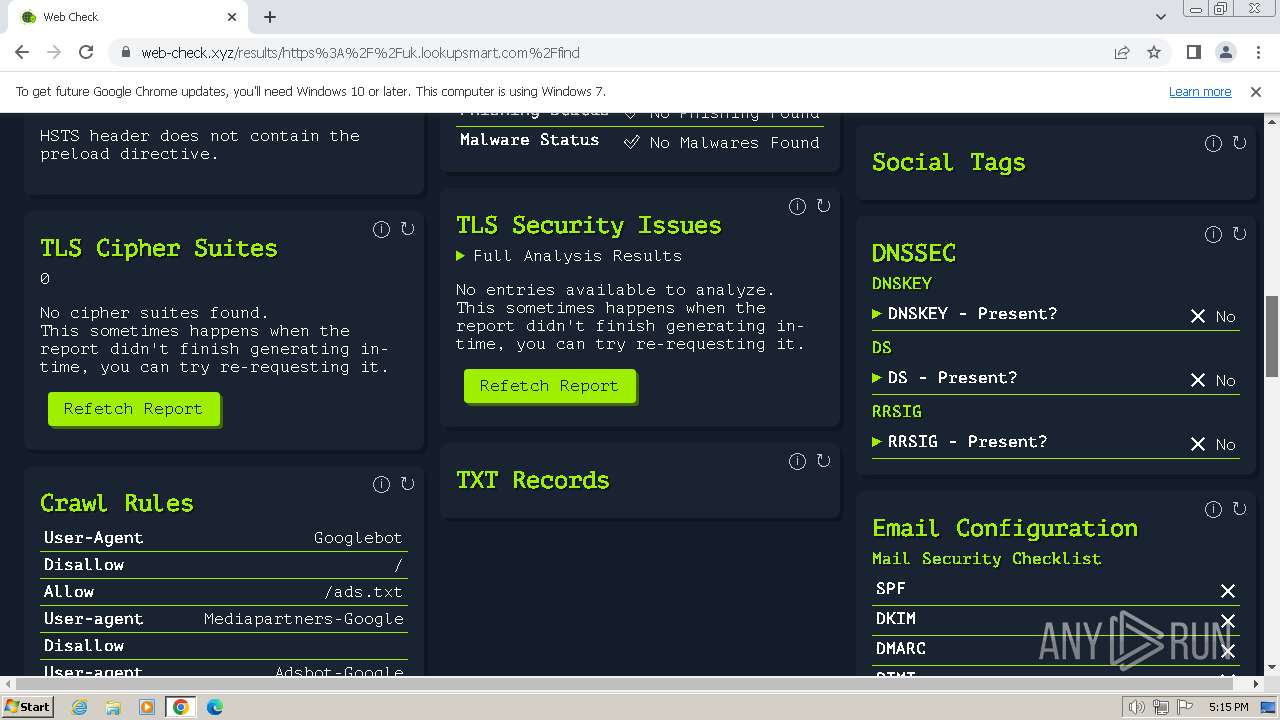This screenshot has height=720, width=1280.
Task: Open media player from taskbar
Action: click(147, 707)
